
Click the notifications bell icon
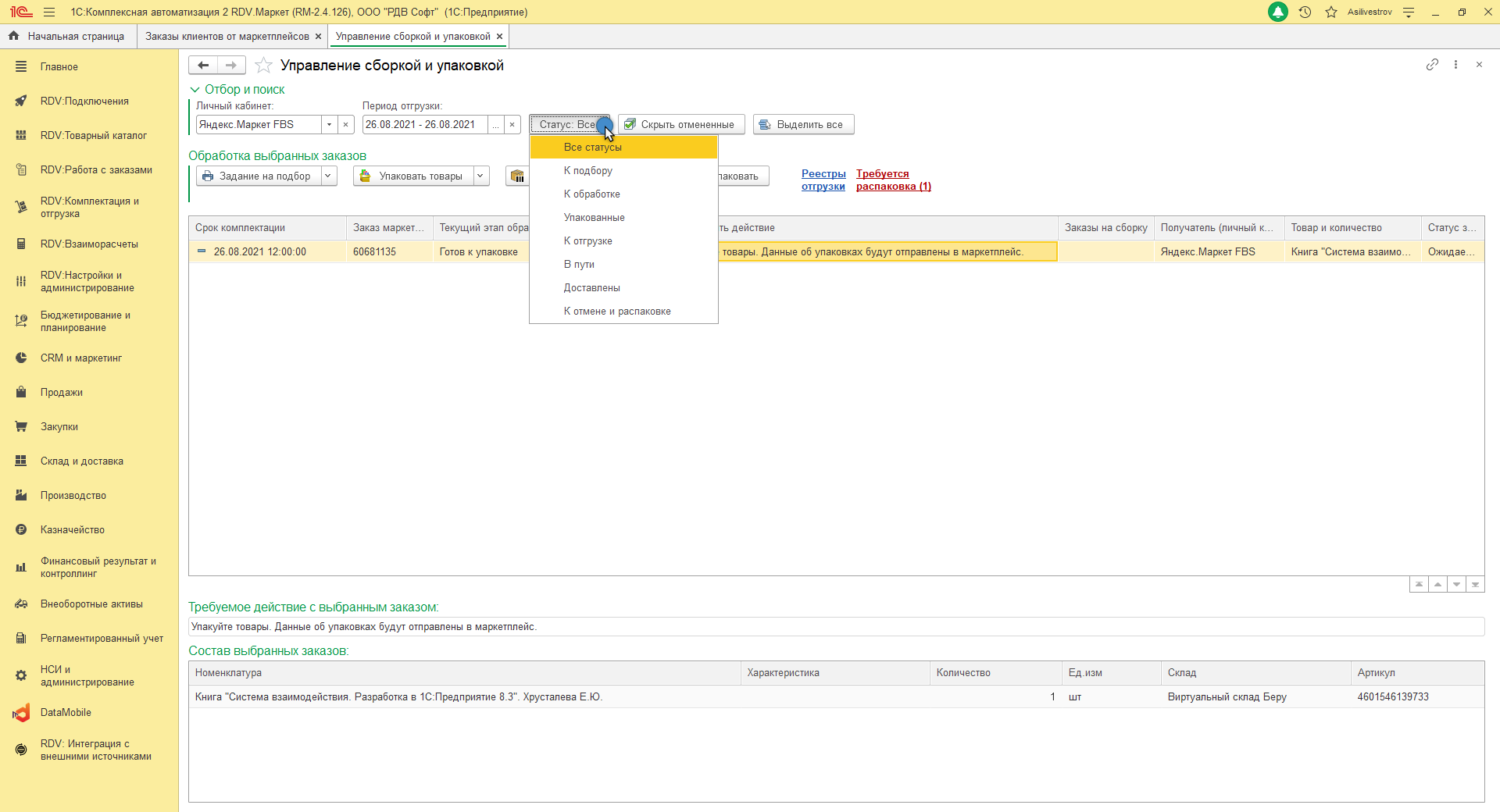pyautogui.click(x=1278, y=12)
